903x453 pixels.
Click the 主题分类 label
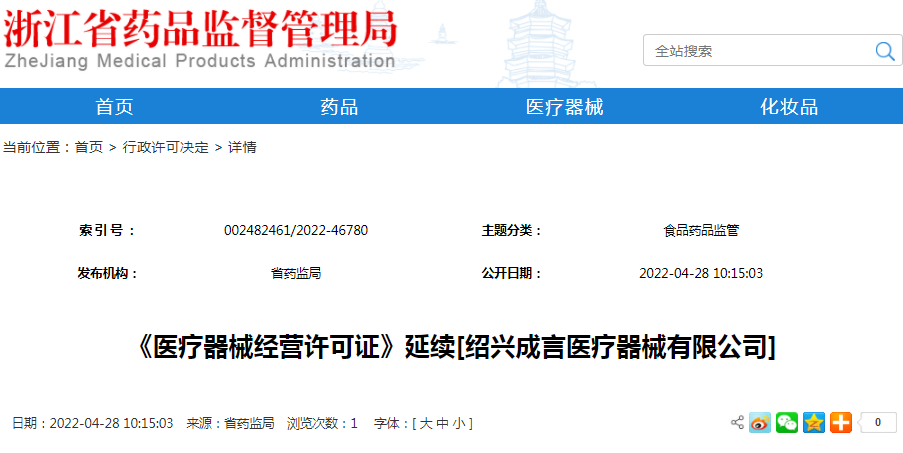coord(512,231)
